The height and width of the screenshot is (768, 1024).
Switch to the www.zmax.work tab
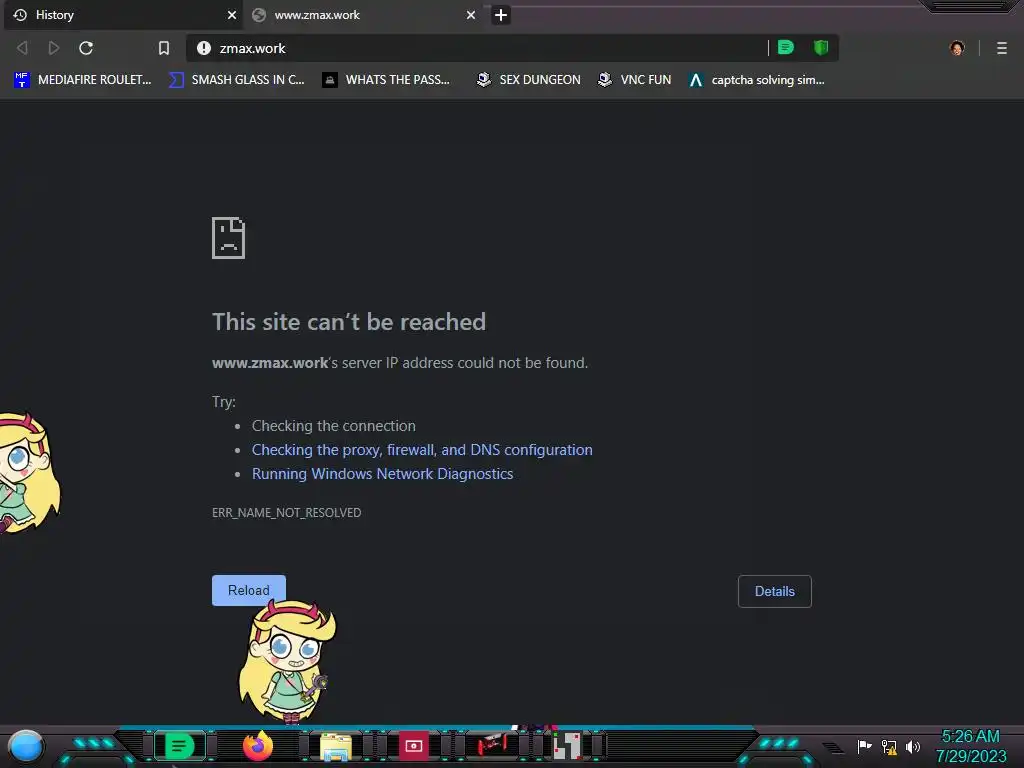pos(364,15)
